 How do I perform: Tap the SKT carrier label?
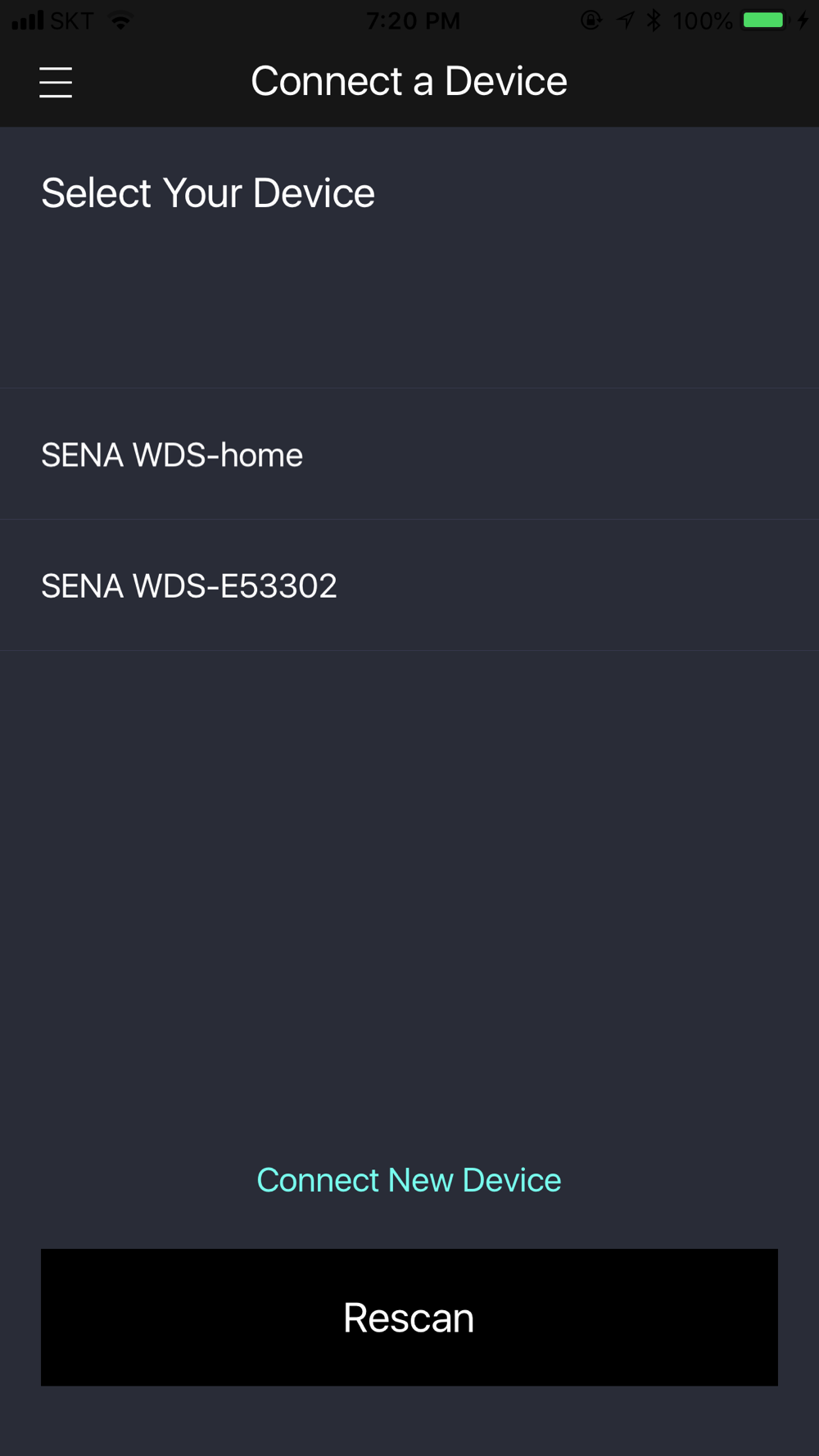(x=72, y=20)
